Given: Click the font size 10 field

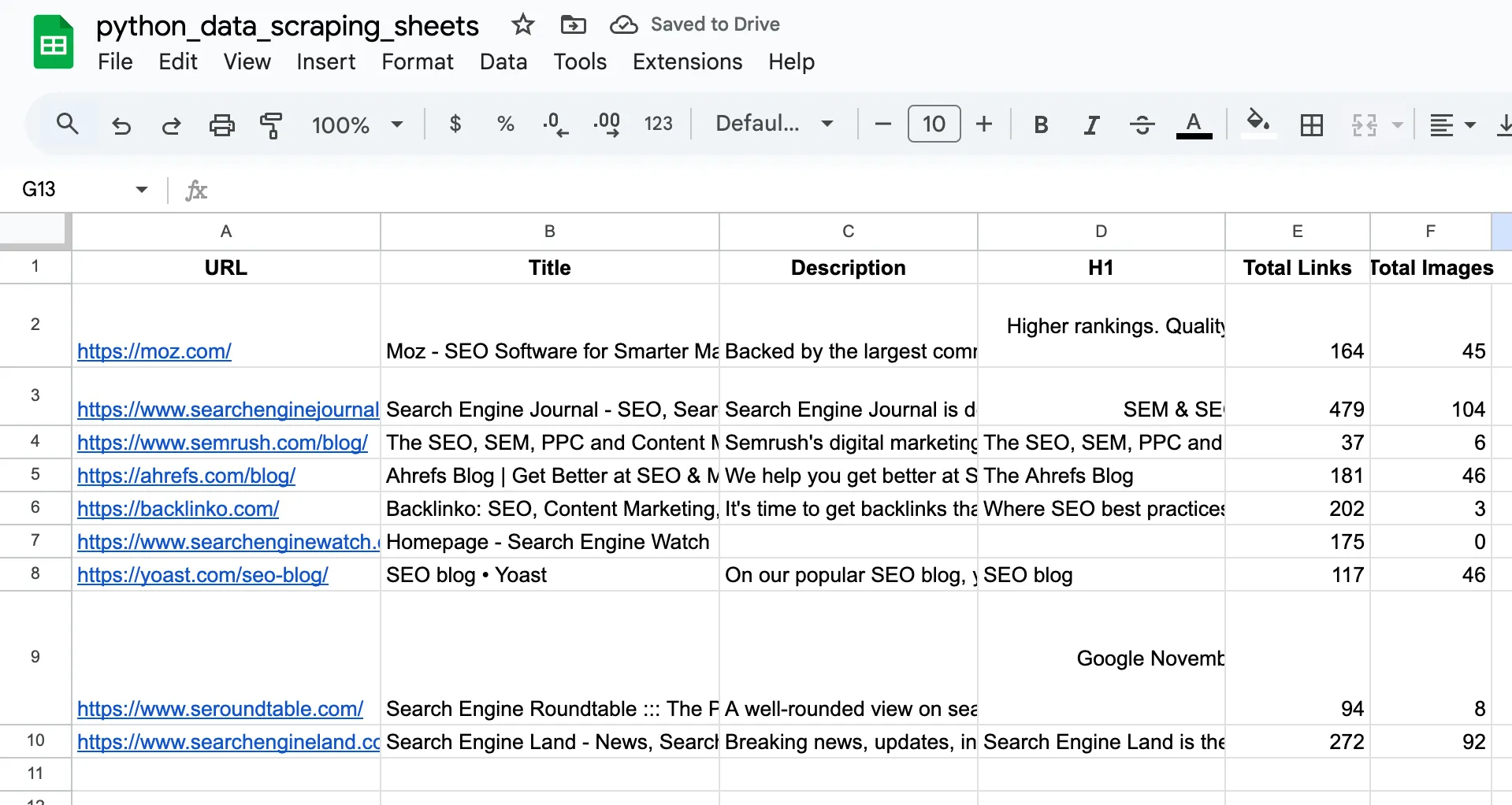Looking at the screenshot, I should 934,124.
